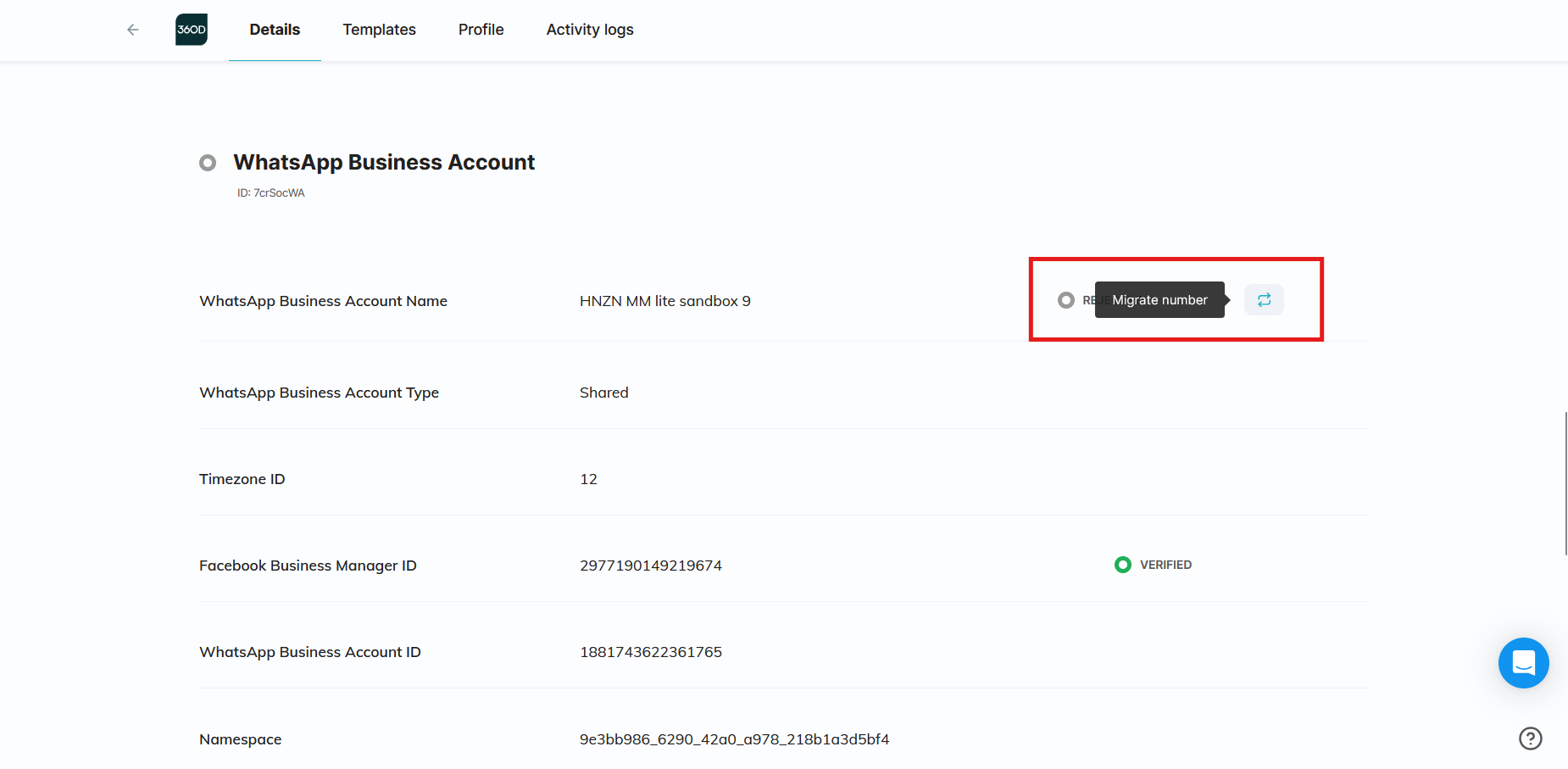Image resolution: width=1568 pixels, height=769 pixels.
Task: Click the green VERIFIED status circle icon
Action: (x=1123, y=565)
